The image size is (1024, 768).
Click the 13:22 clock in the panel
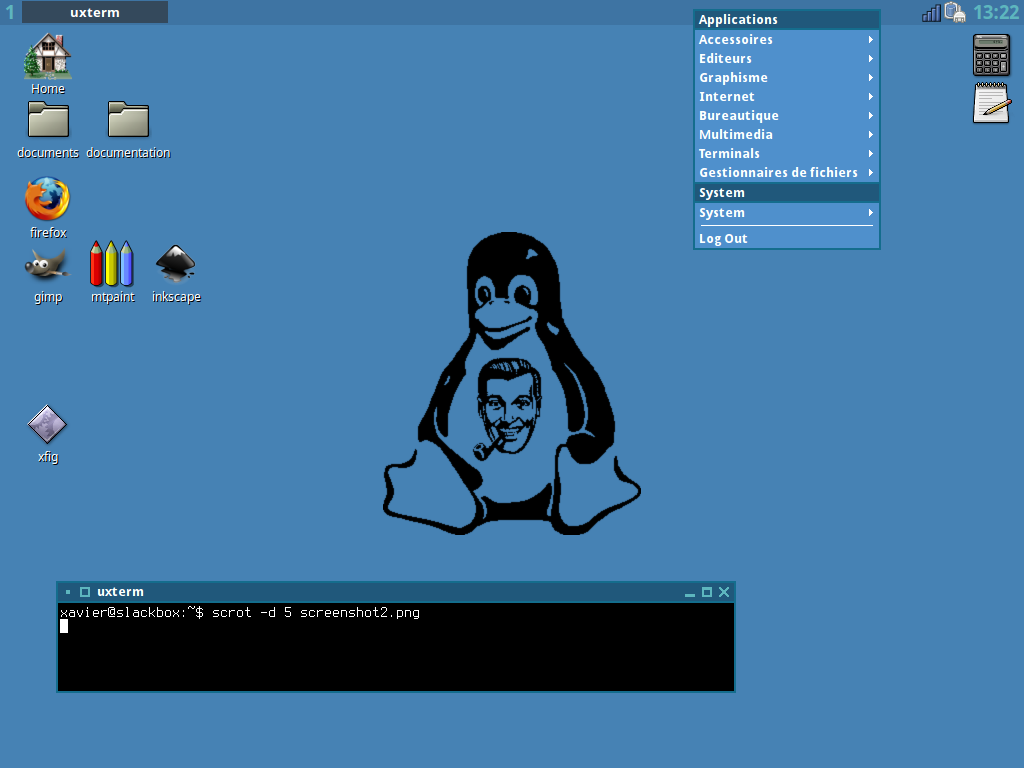(x=996, y=12)
